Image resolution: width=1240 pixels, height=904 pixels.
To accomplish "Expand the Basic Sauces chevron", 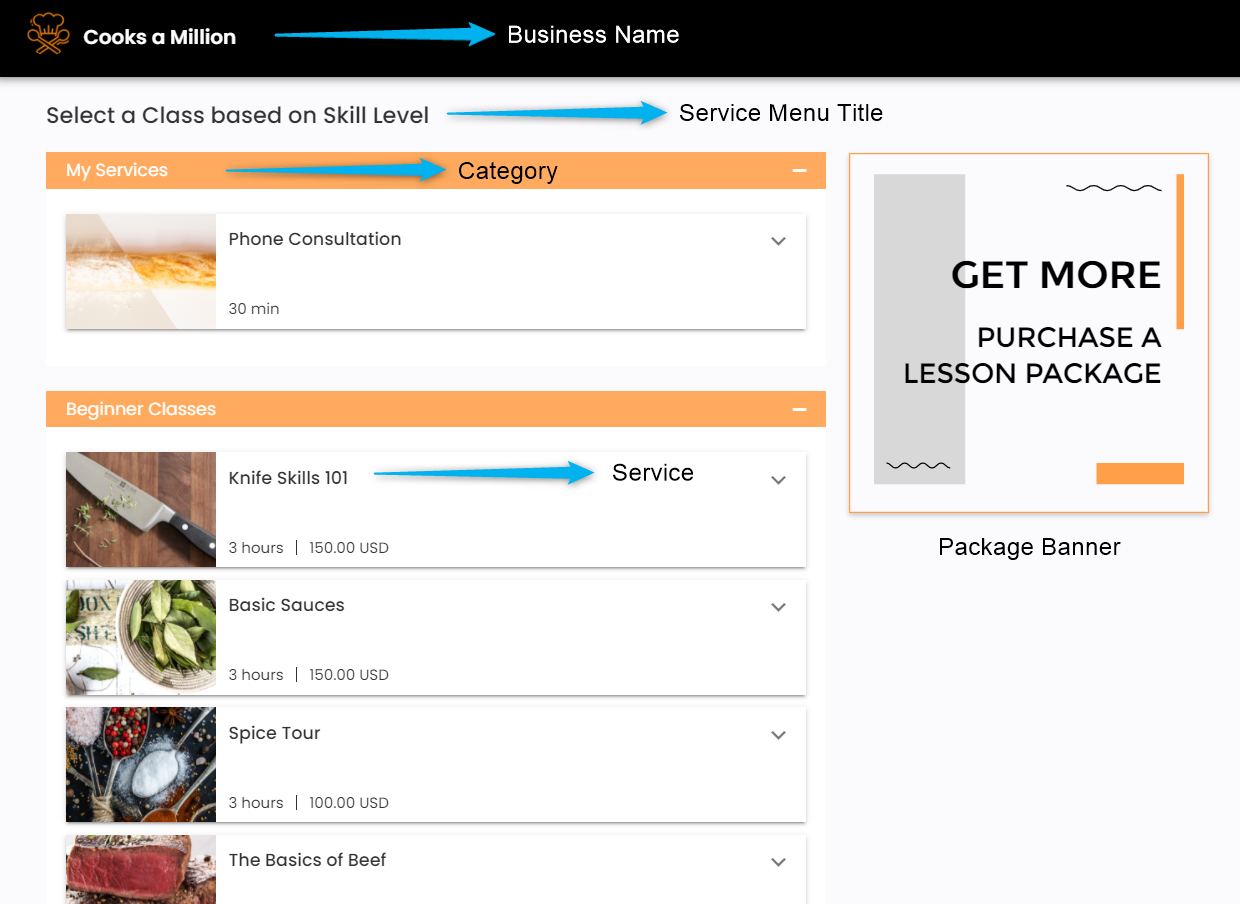I will [778, 607].
